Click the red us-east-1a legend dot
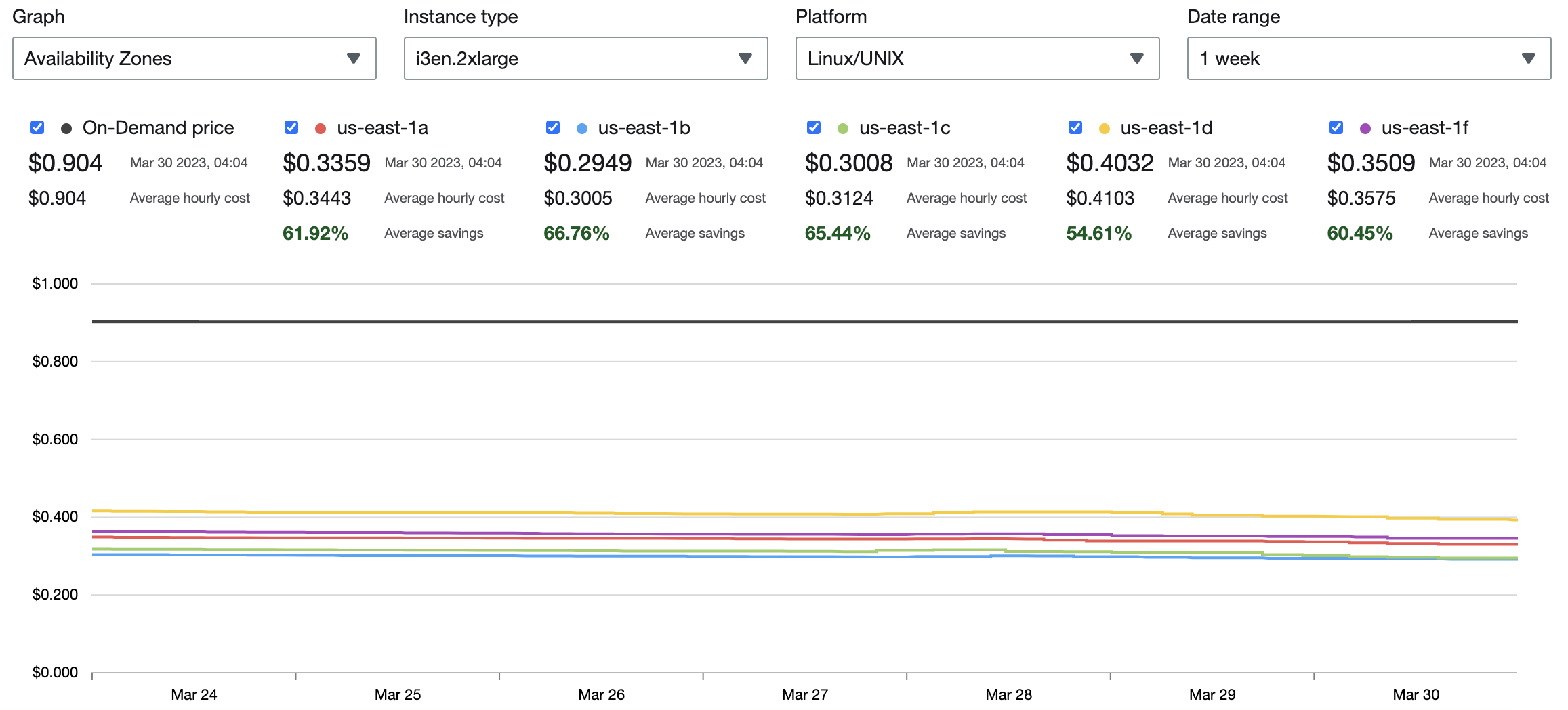This screenshot has height=710, width=1568. click(321, 129)
